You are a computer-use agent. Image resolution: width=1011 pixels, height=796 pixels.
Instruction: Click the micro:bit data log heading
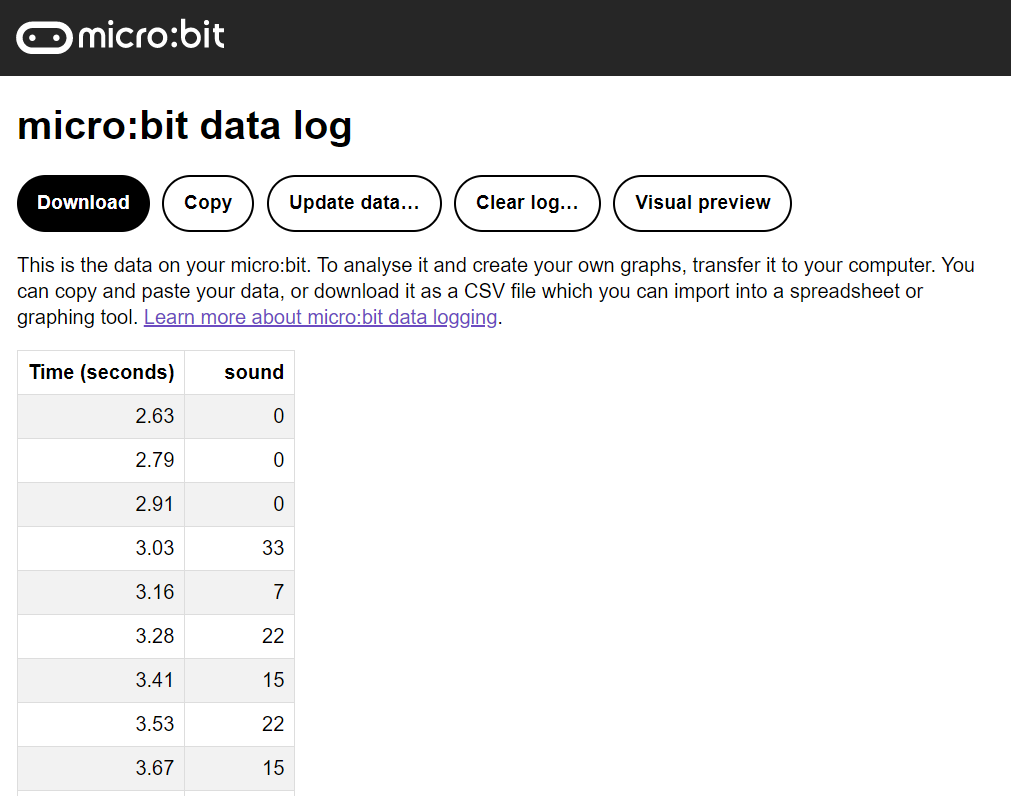click(184, 126)
